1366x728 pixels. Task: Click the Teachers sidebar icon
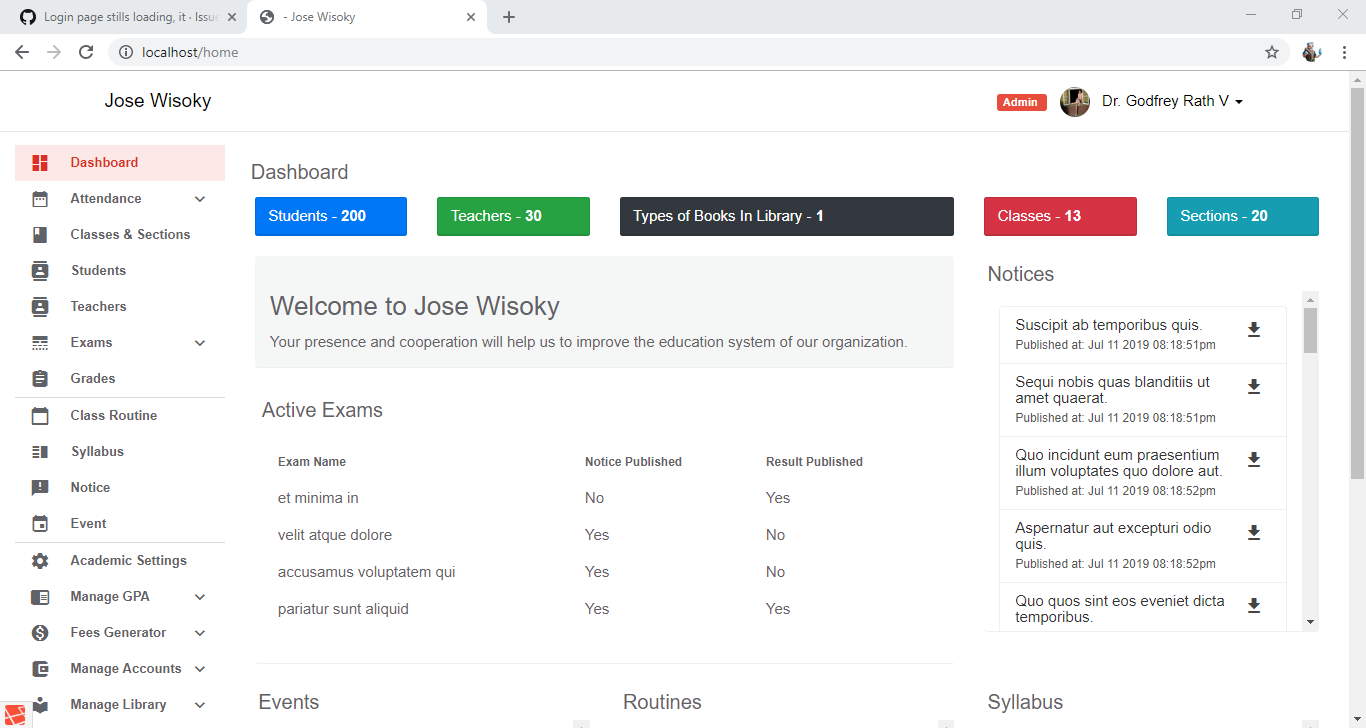click(x=40, y=306)
